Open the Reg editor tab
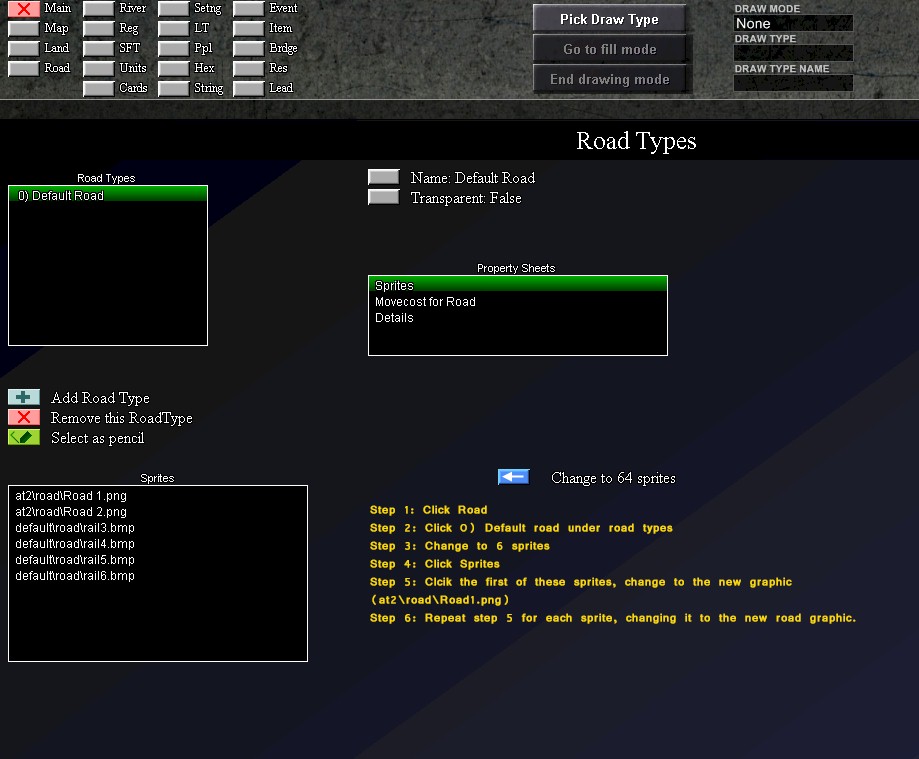This screenshot has height=759, width=919. [98, 28]
